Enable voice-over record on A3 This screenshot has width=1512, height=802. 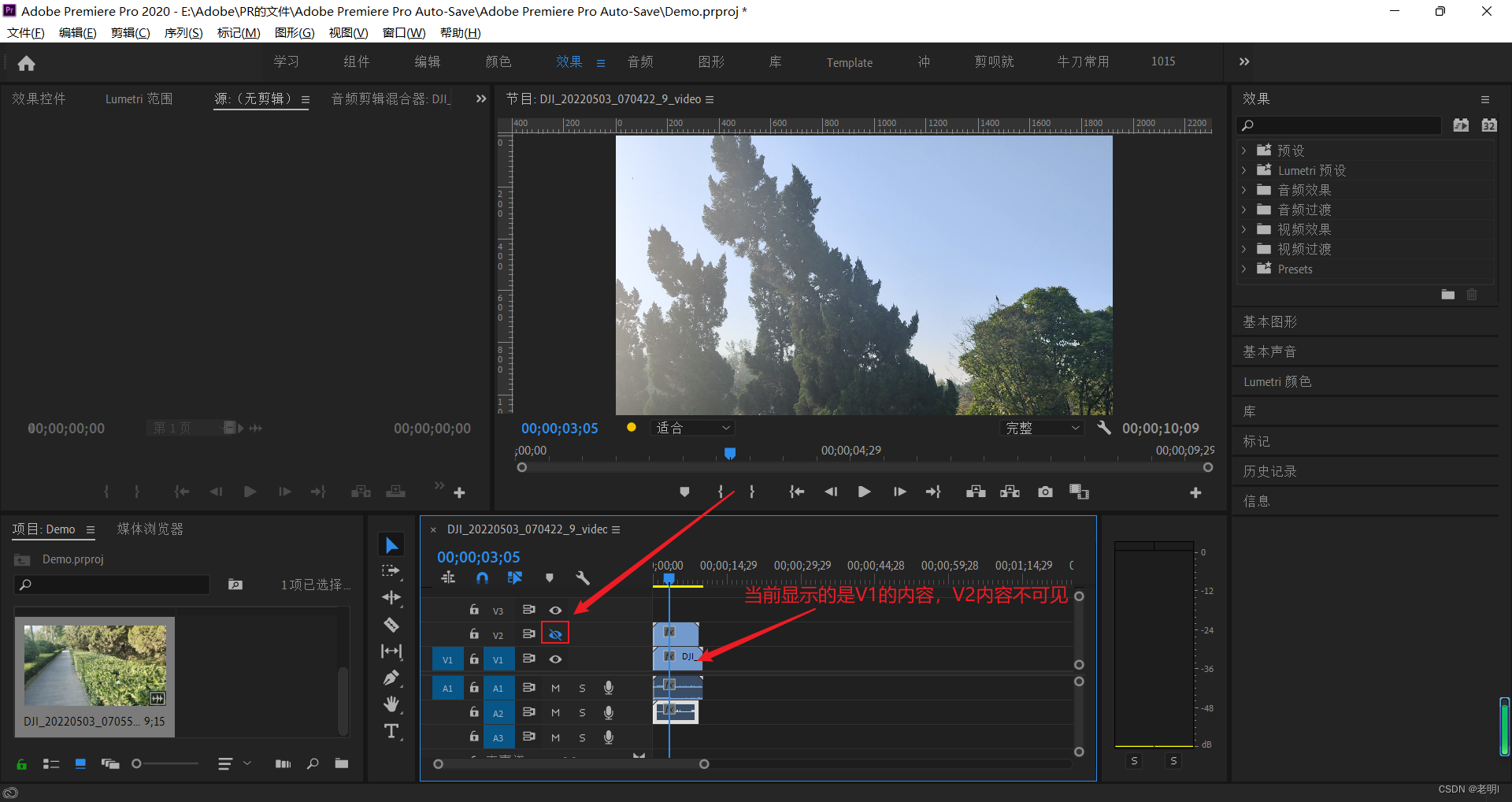point(609,737)
